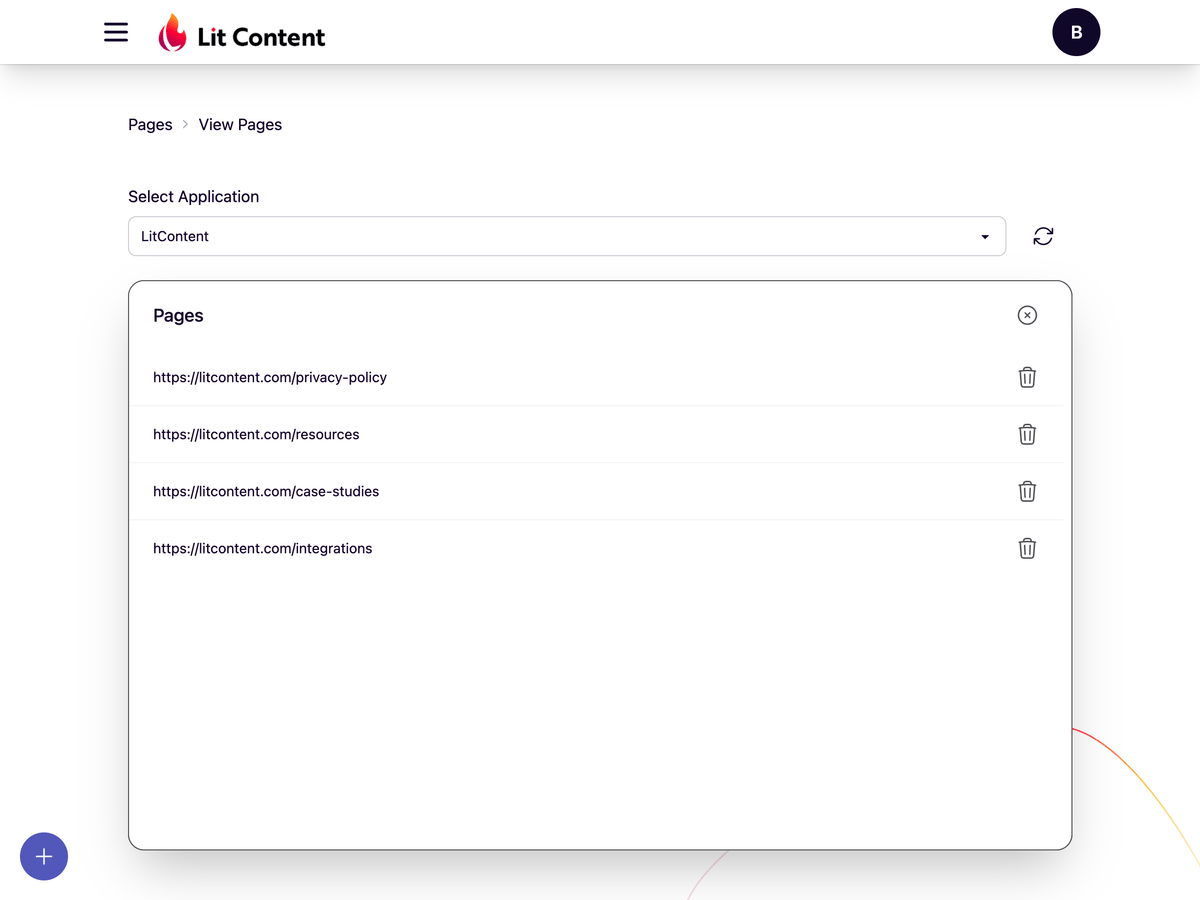The width and height of the screenshot is (1200, 900).
Task: Select the case-studies URL entry
Action: (x=266, y=491)
